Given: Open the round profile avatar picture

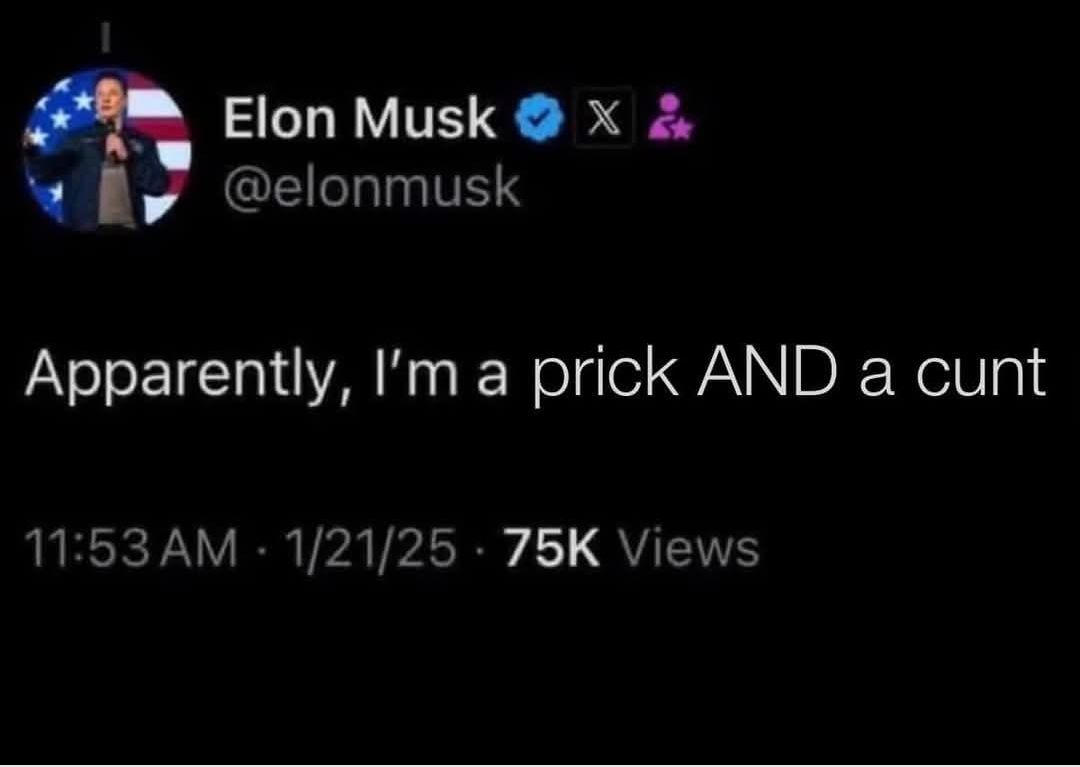Looking at the screenshot, I should (x=107, y=147).
